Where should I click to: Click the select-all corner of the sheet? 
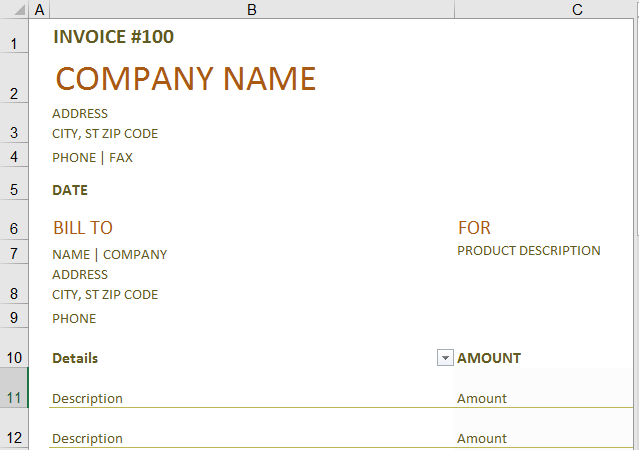pyautogui.click(x=14, y=9)
